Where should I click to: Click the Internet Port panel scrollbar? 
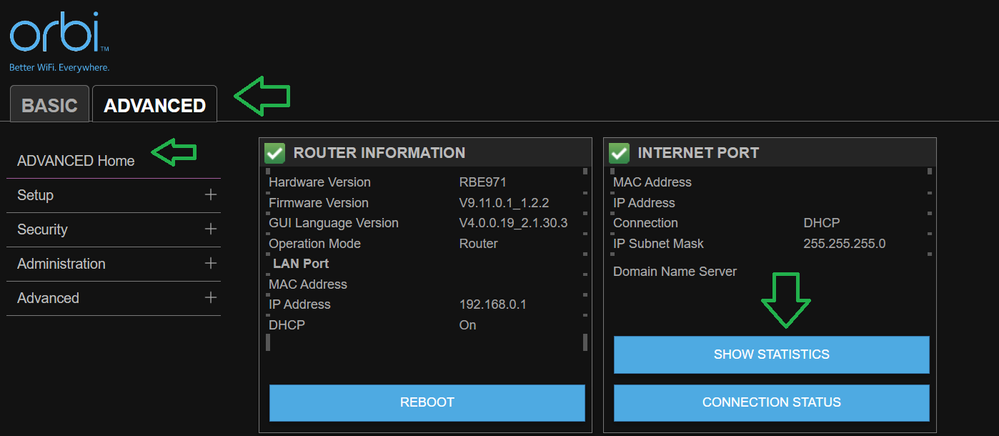point(929,225)
